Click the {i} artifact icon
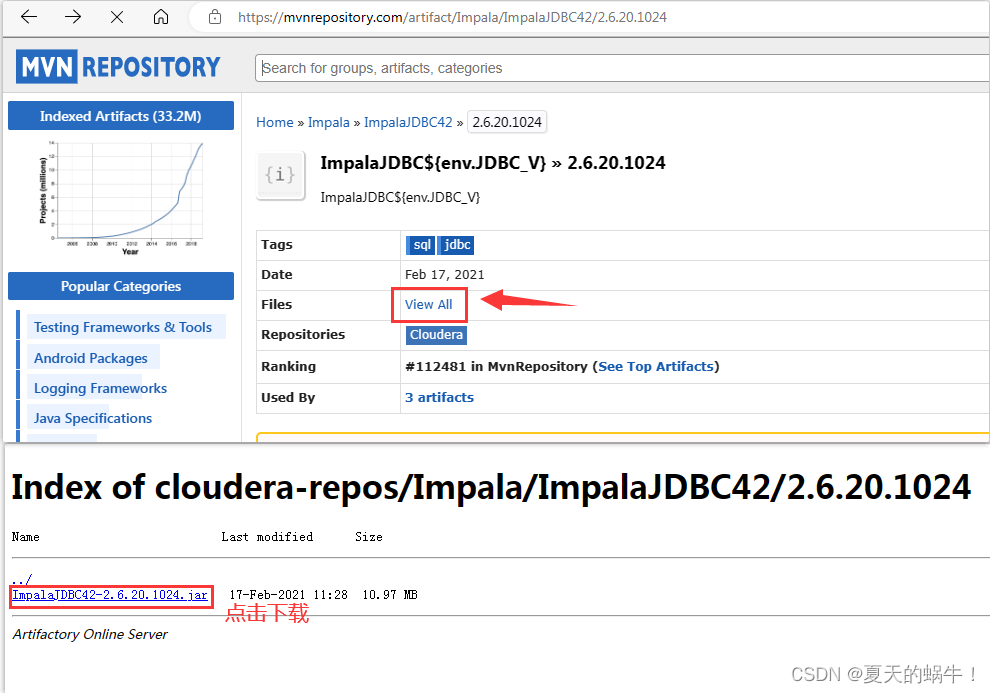990x693 pixels. (280, 175)
